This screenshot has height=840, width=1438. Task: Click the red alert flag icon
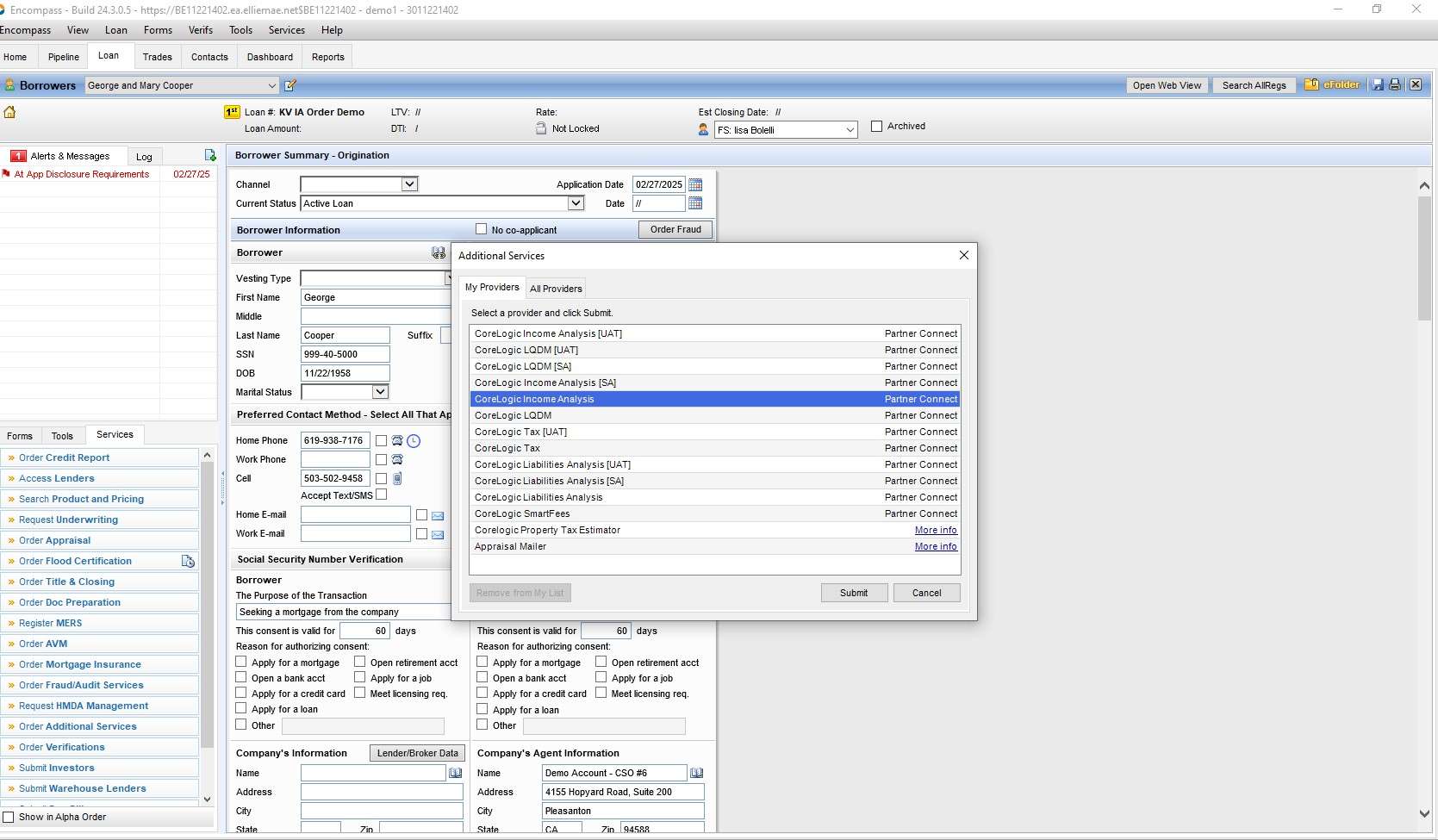[6, 174]
